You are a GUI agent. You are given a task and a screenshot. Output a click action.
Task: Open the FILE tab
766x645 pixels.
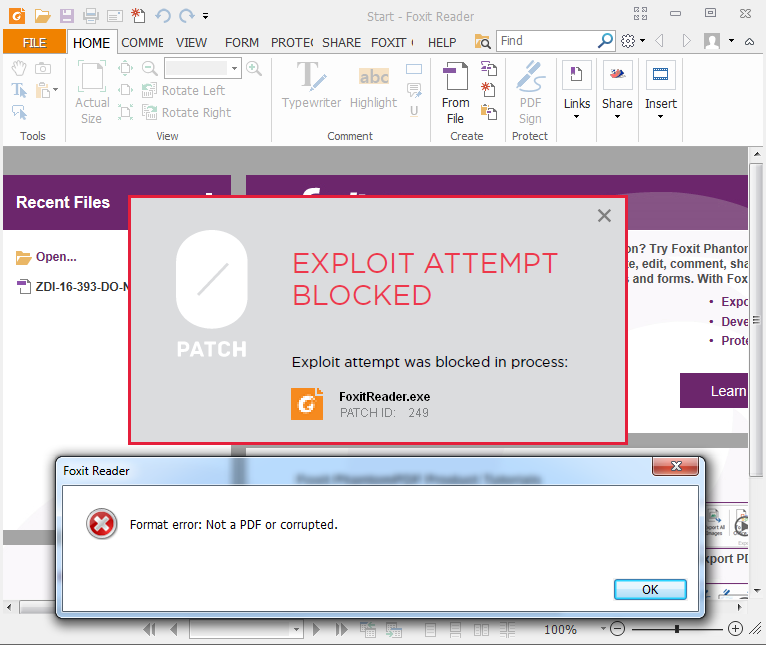34,43
